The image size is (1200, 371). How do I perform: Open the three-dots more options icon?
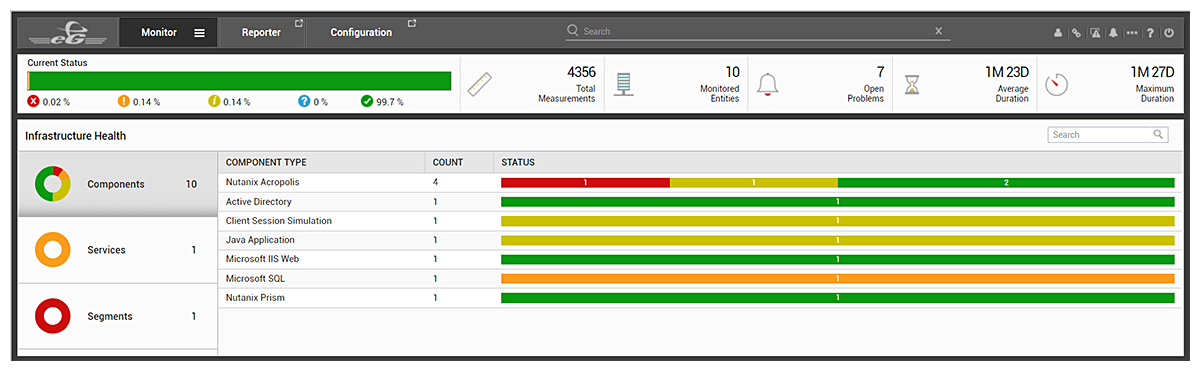[1132, 33]
